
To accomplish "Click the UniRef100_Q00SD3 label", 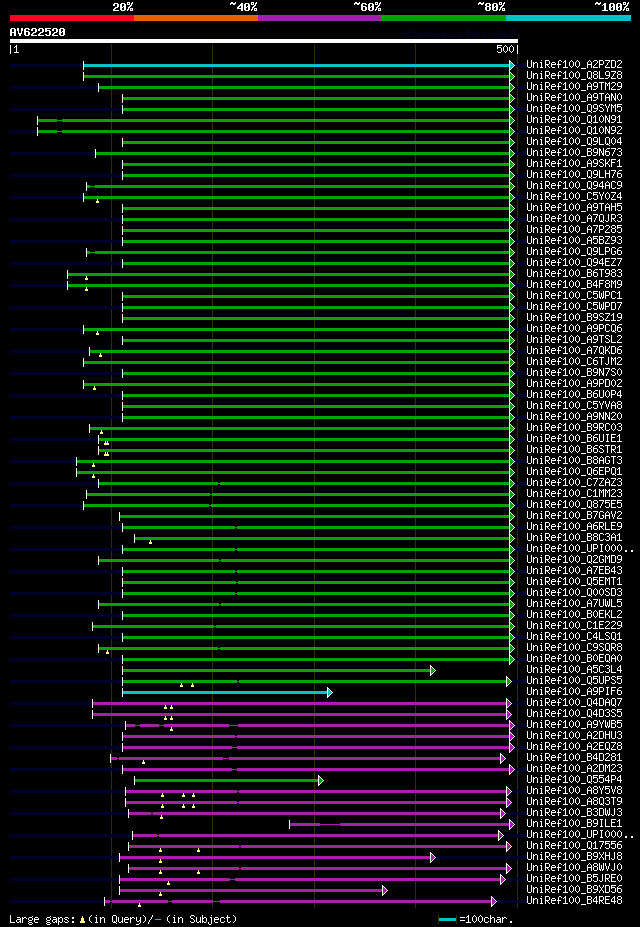I will (x=574, y=593).
